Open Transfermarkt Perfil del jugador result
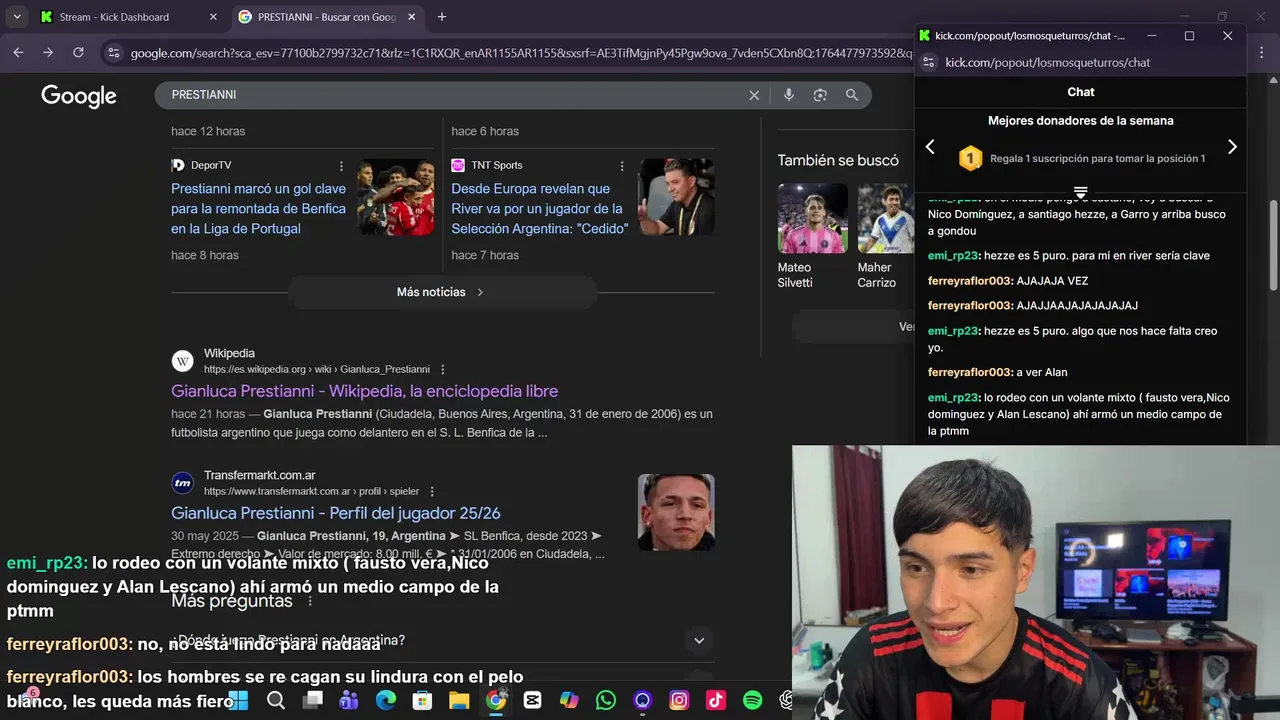1280x720 pixels. tap(335, 513)
